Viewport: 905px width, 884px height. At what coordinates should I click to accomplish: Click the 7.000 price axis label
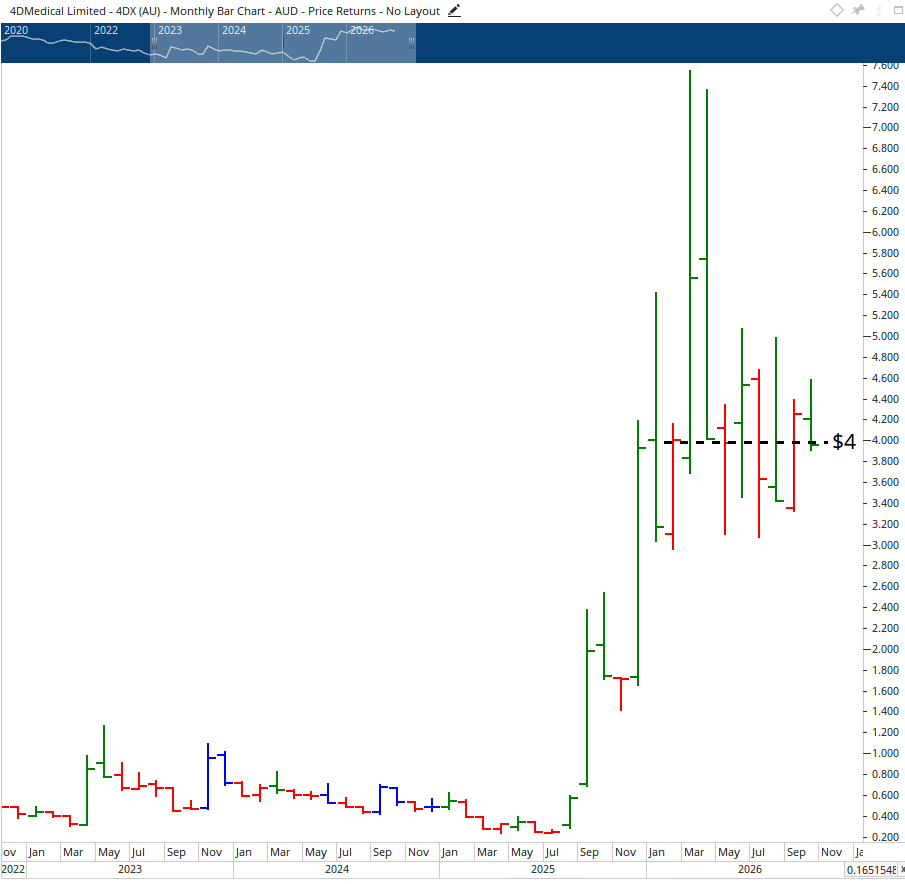tap(885, 128)
